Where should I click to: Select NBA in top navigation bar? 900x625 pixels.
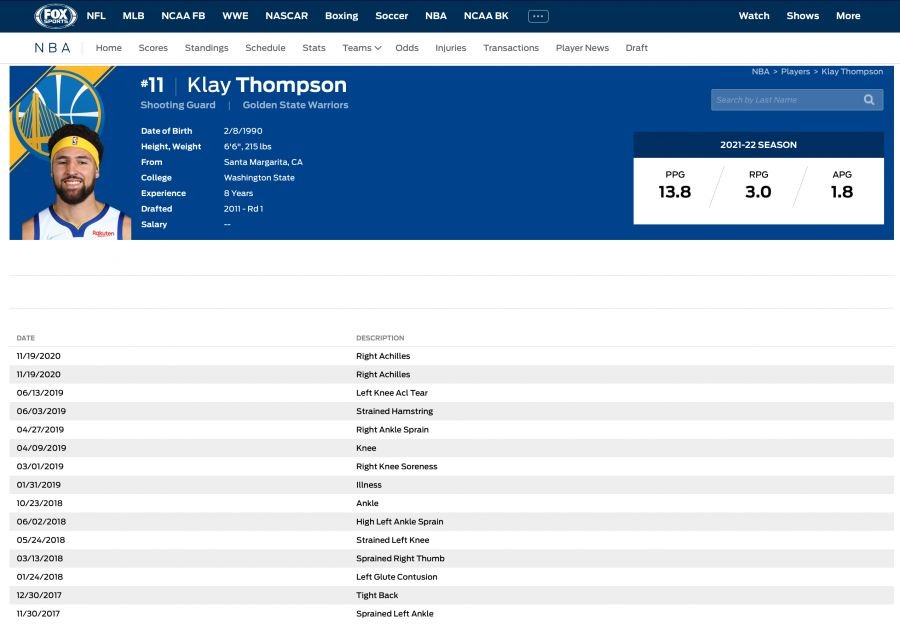tap(436, 16)
